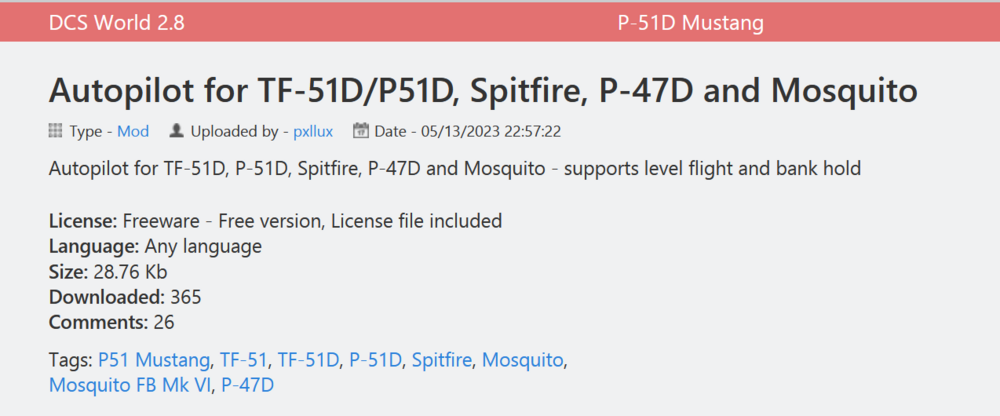This screenshot has width=1000, height=416.
Task: Click the user icon beside Uploaded by
Action: [176, 131]
